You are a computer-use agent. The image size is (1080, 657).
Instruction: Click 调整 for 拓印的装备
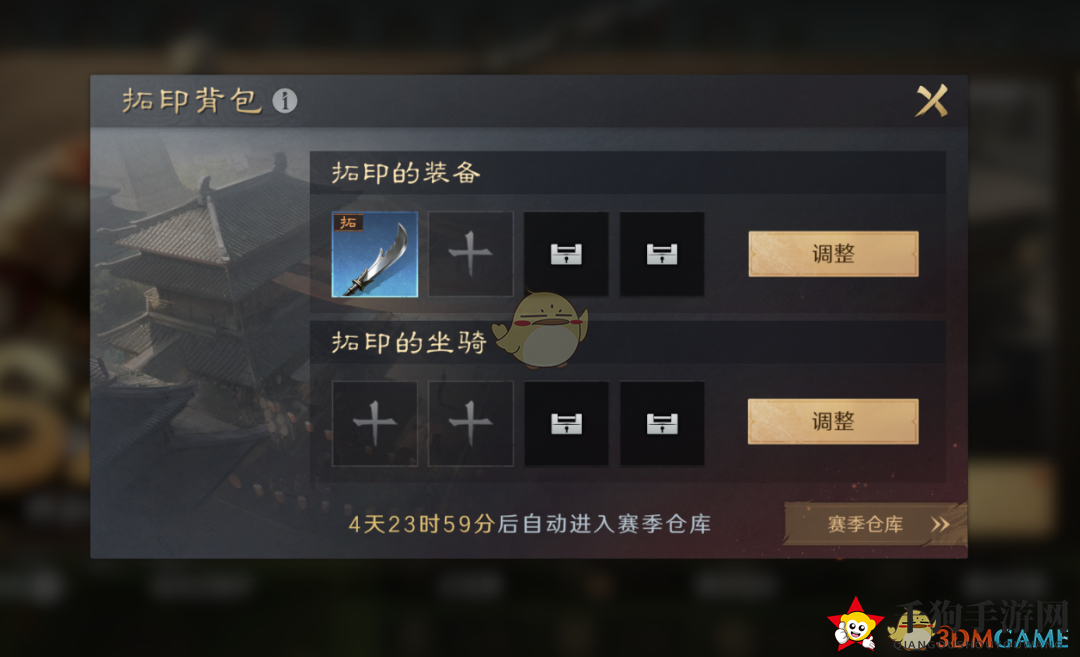833,254
